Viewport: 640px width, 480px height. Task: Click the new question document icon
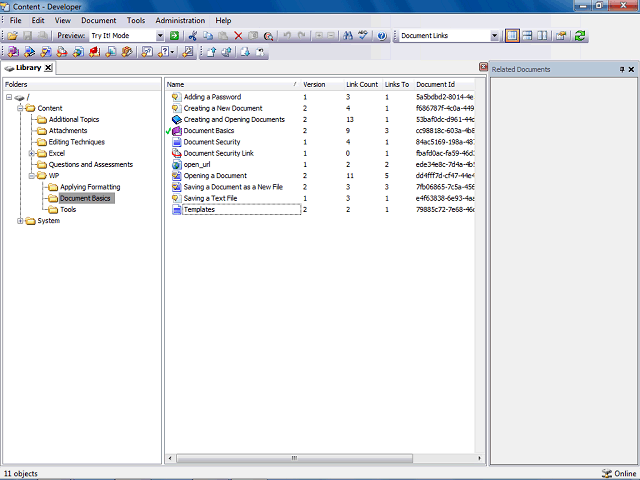[x=147, y=52]
